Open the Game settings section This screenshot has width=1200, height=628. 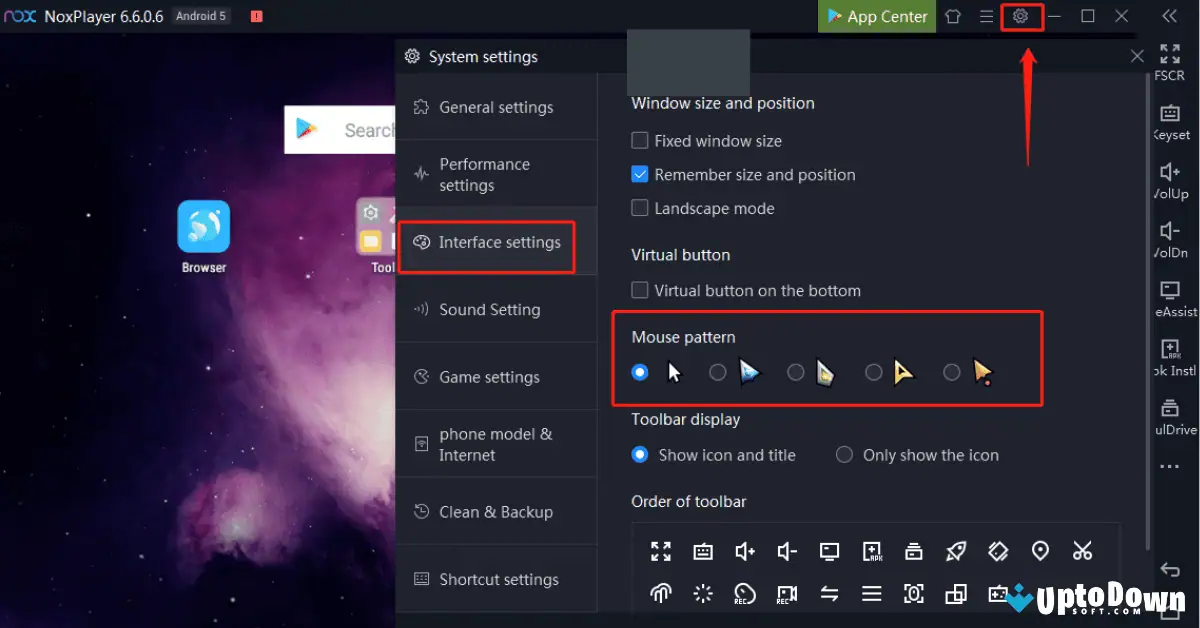(489, 376)
